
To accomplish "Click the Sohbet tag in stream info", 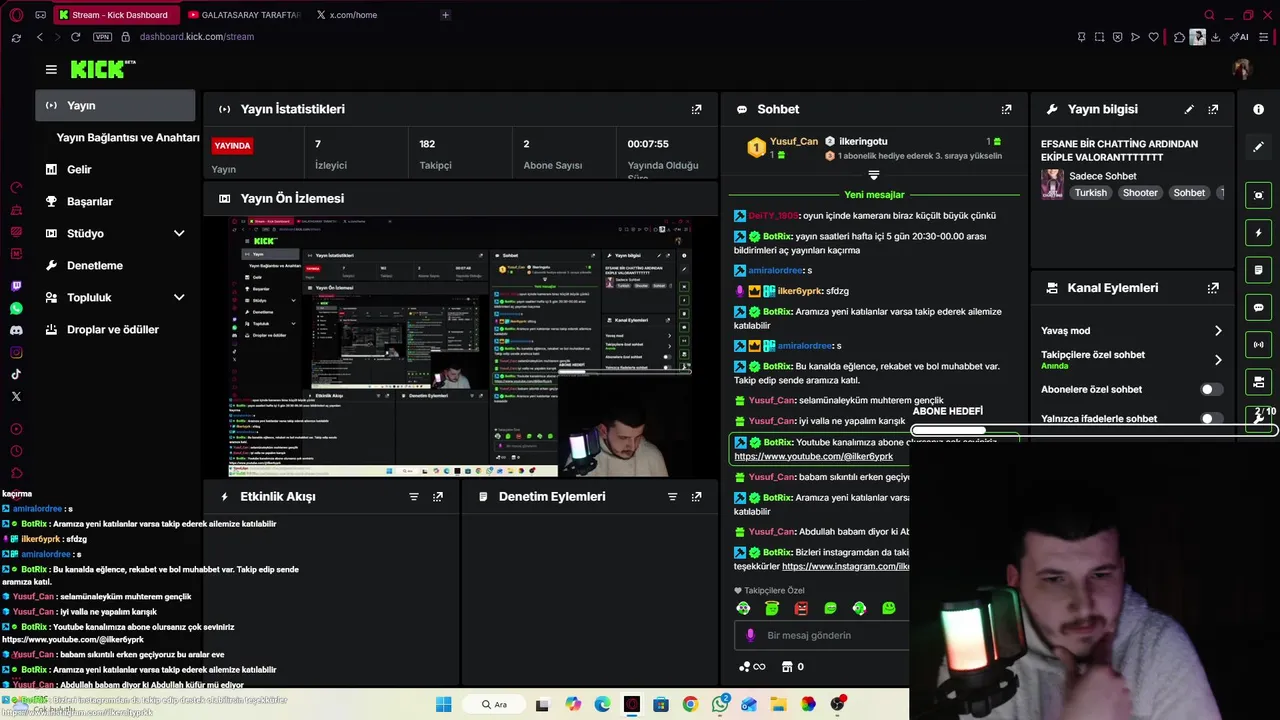I will click(x=1189, y=193).
